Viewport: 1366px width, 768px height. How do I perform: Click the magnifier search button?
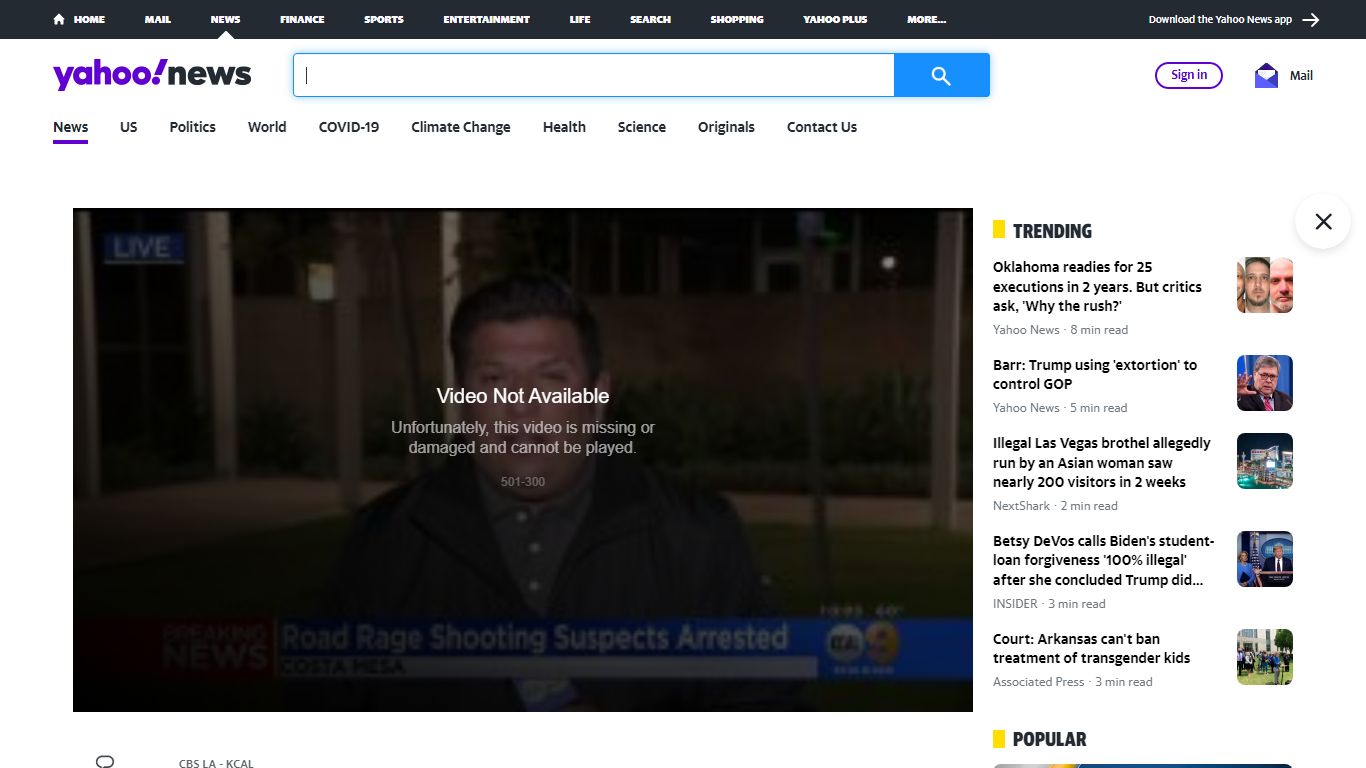tap(941, 75)
